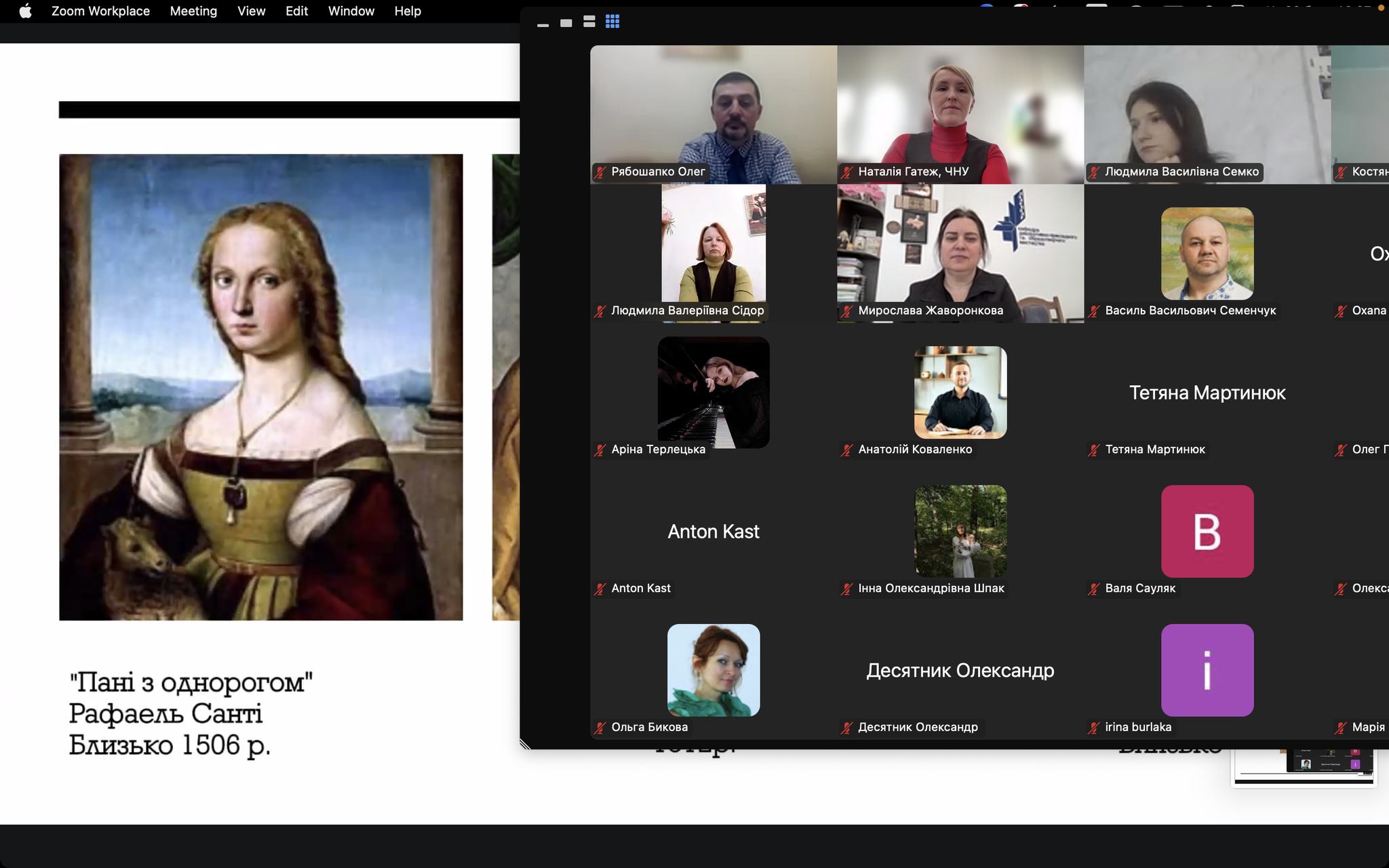The image size is (1389, 868).
Task: Click Аріна Терлецька's piano profile photo
Action: pos(713,393)
